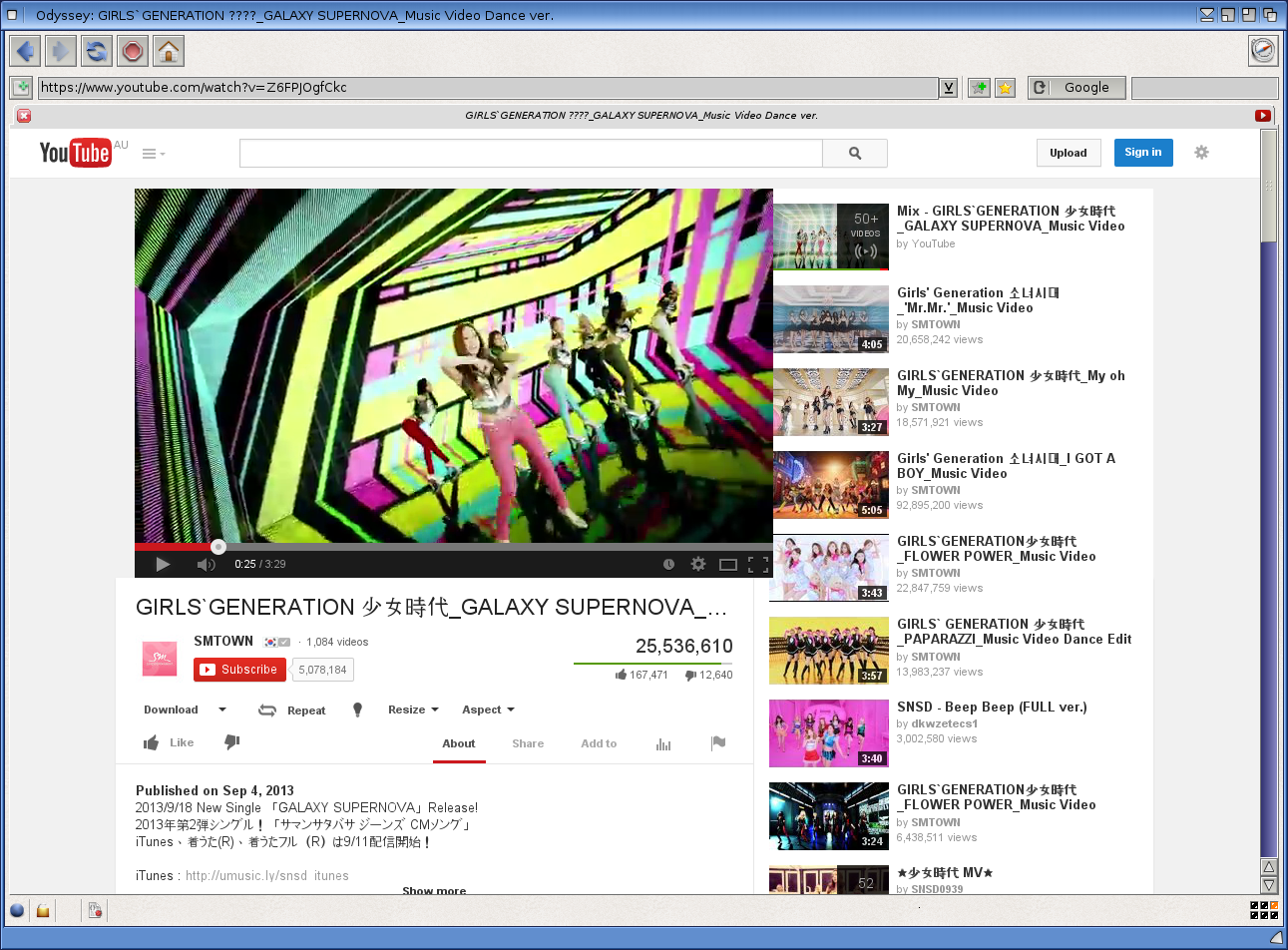Click the SMTOWN channel avatar
The image size is (1288, 950).
tap(160, 658)
